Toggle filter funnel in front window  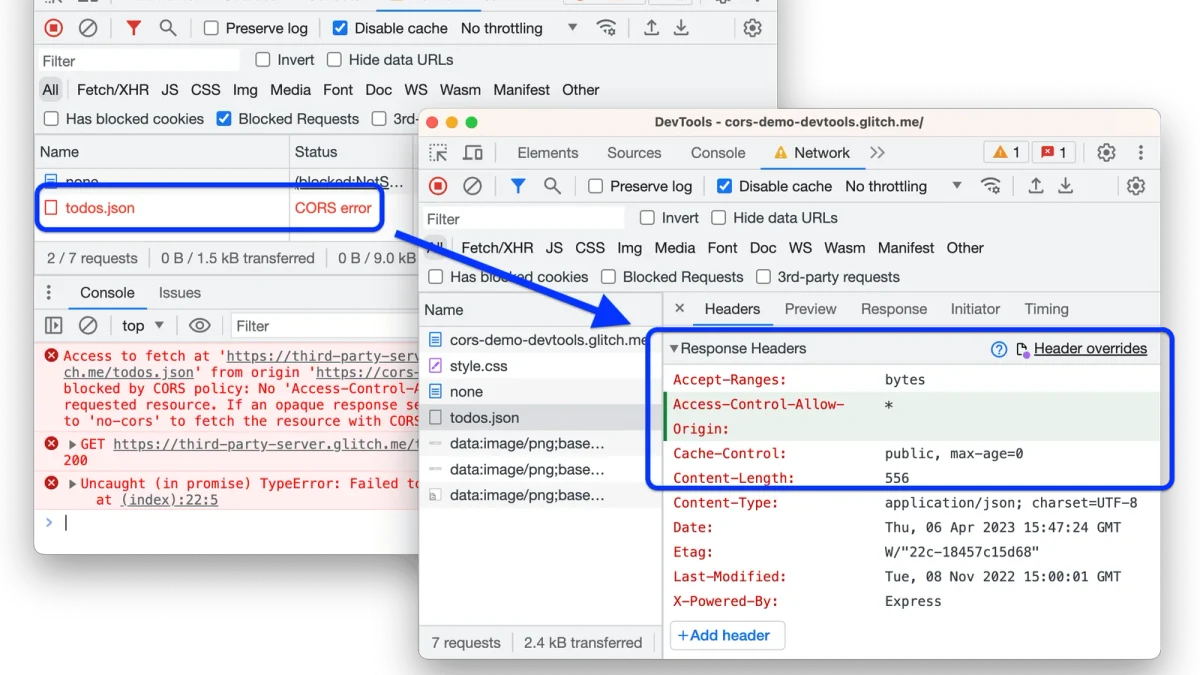(517, 186)
